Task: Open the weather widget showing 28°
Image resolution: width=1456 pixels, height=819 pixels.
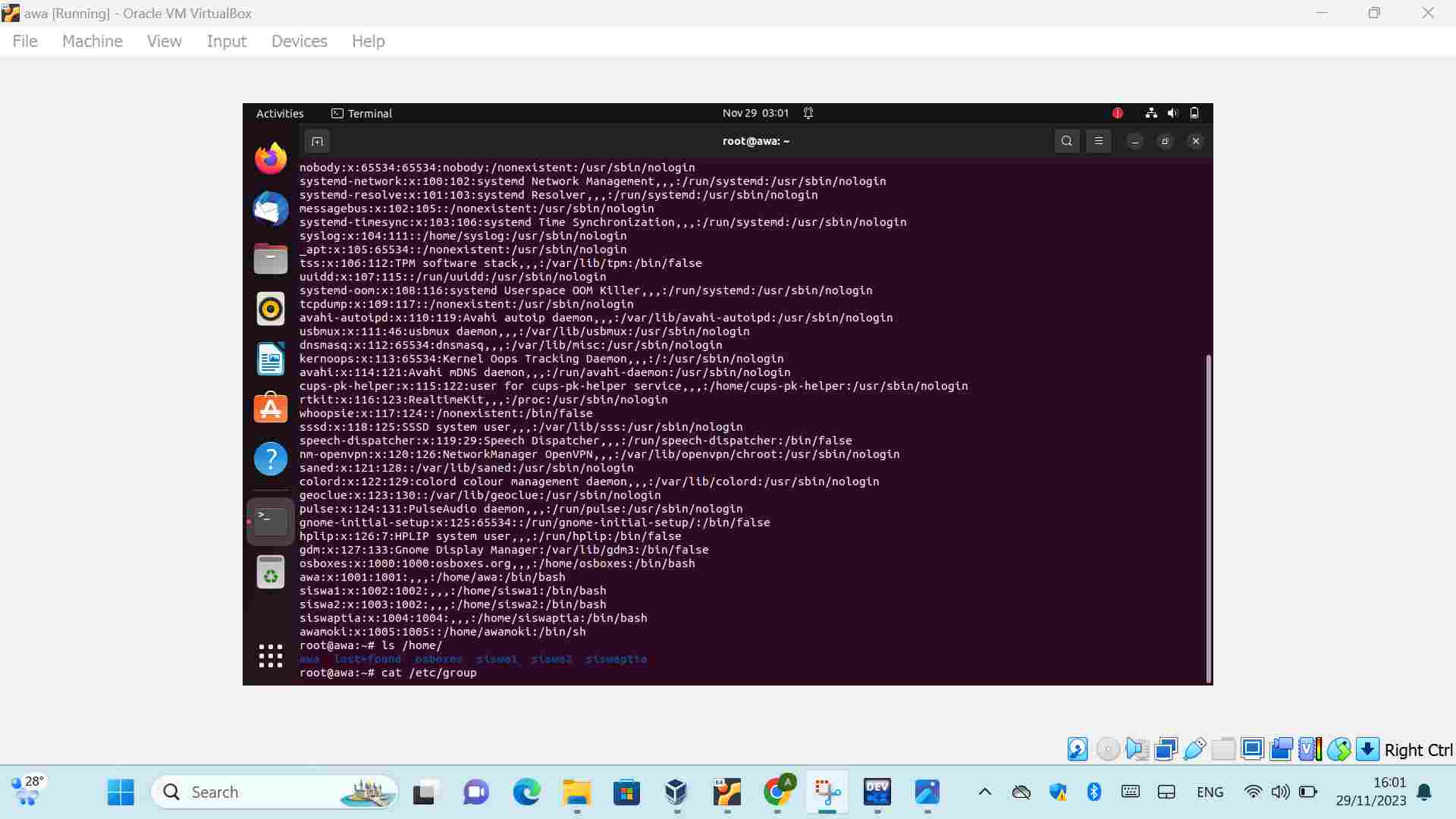Action: pyautogui.click(x=27, y=790)
